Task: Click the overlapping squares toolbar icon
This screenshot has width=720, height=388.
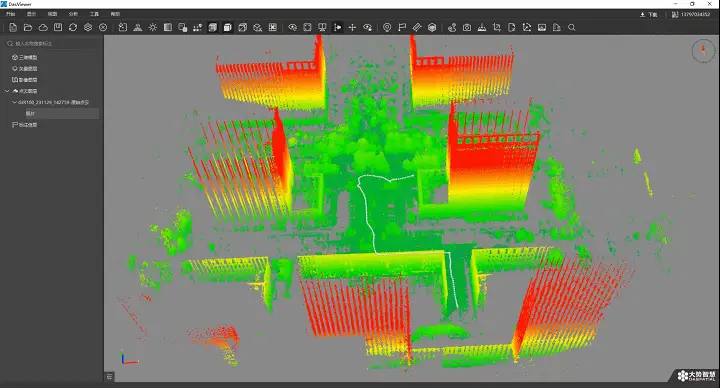Action: click(x=183, y=28)
